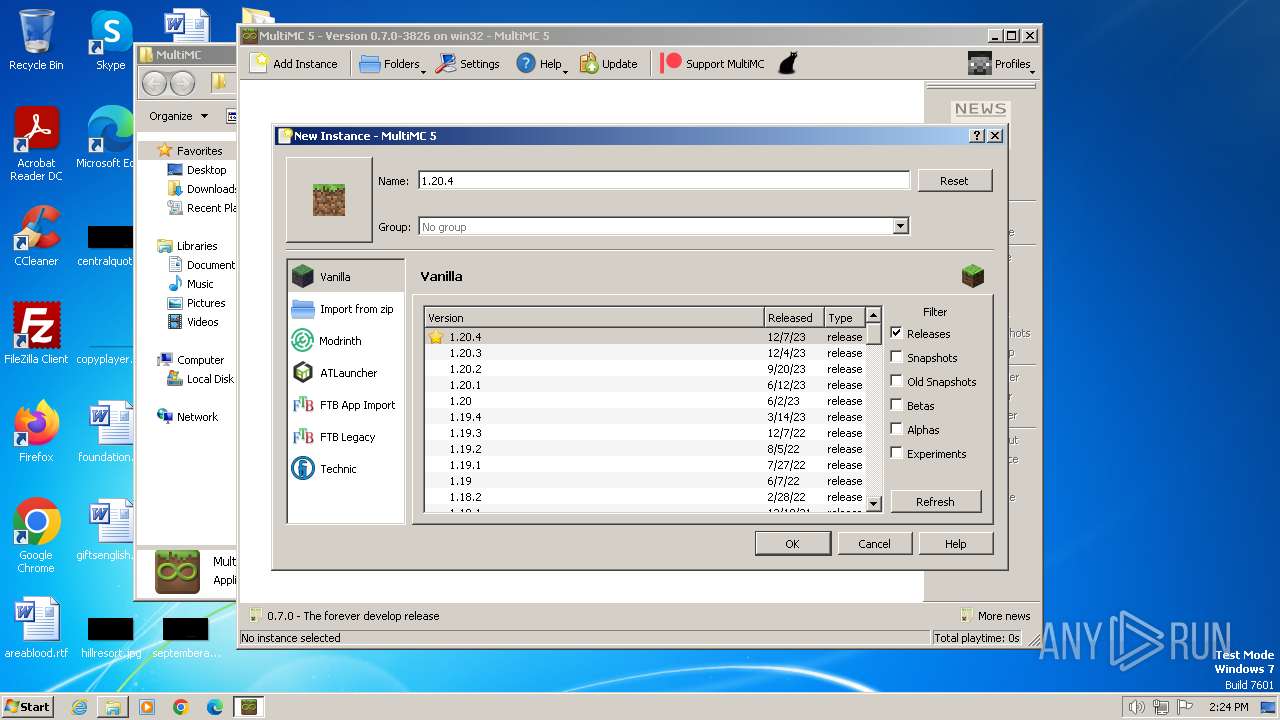Viewport: 1280px width, 720px height.
Task: Click the cat icon in toolbar
Action: [788, 63]
